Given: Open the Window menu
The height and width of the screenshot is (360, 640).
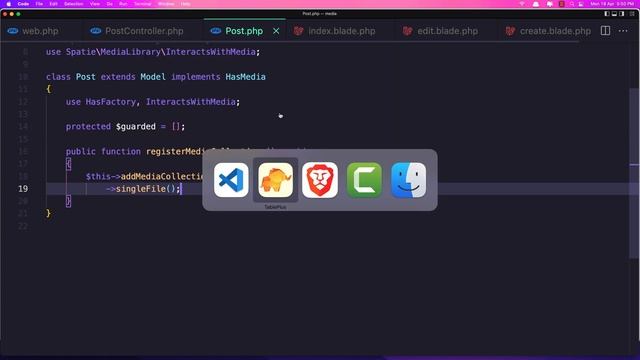Looking at the screenshot, I should [166, 4].
